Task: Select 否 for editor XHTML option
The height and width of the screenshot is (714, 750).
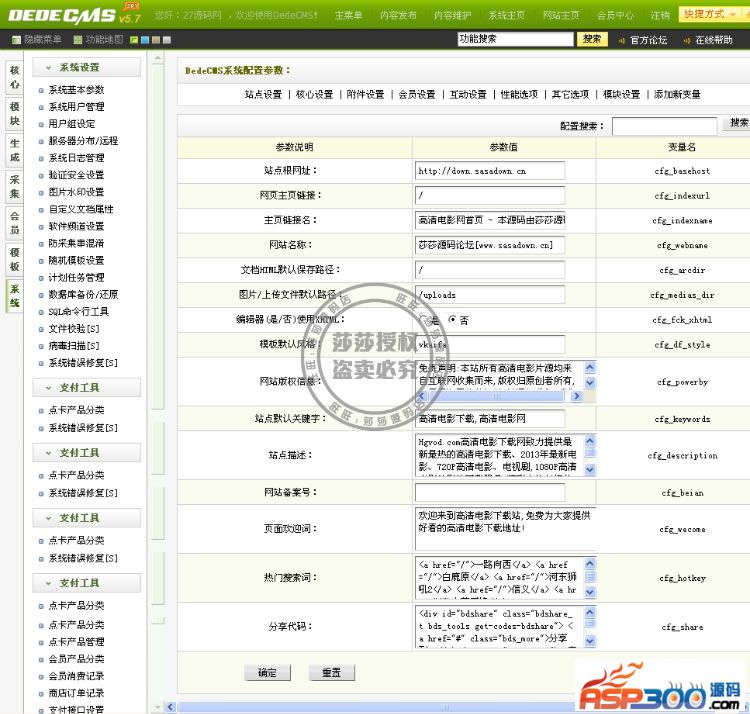Action: click(x=452, y=319)
